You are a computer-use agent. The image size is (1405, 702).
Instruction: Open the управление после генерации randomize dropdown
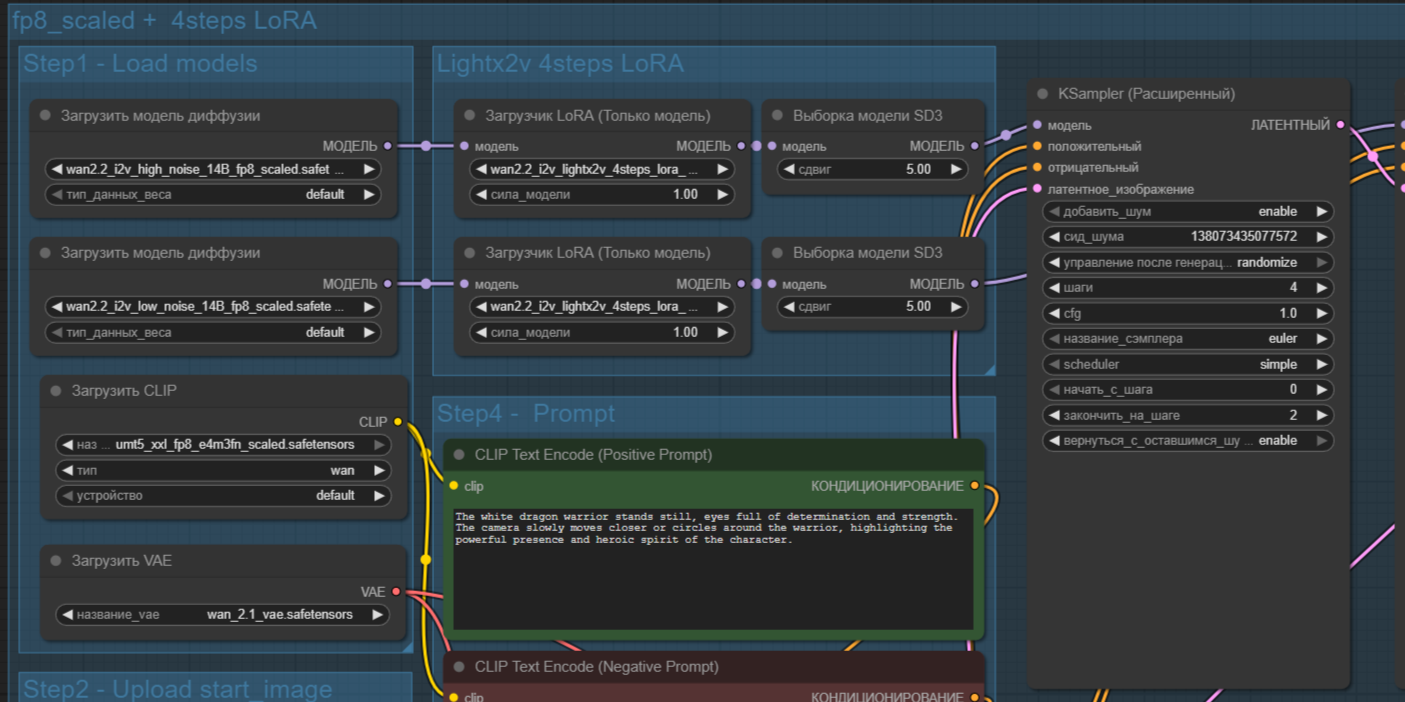[x=1187, y=263]
